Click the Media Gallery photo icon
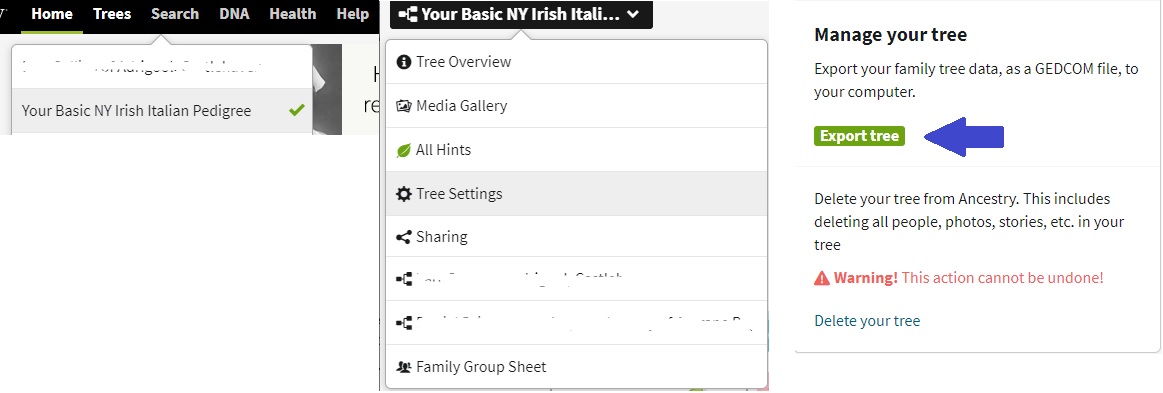This screenshot has height=393, width=1163. tap(403, 106)
